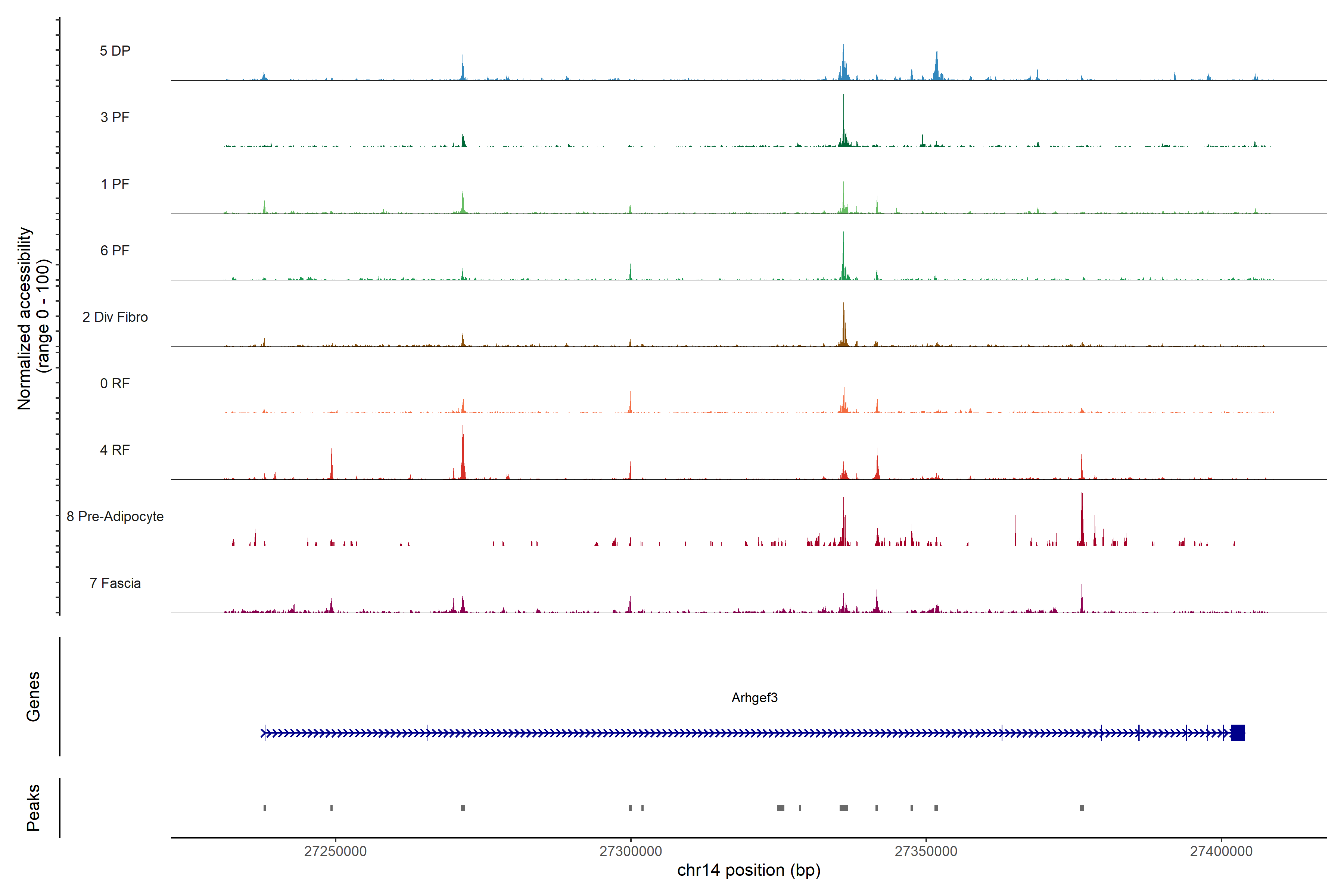
Task: Click the 7 Fascia track label
Action: [115, 583]
